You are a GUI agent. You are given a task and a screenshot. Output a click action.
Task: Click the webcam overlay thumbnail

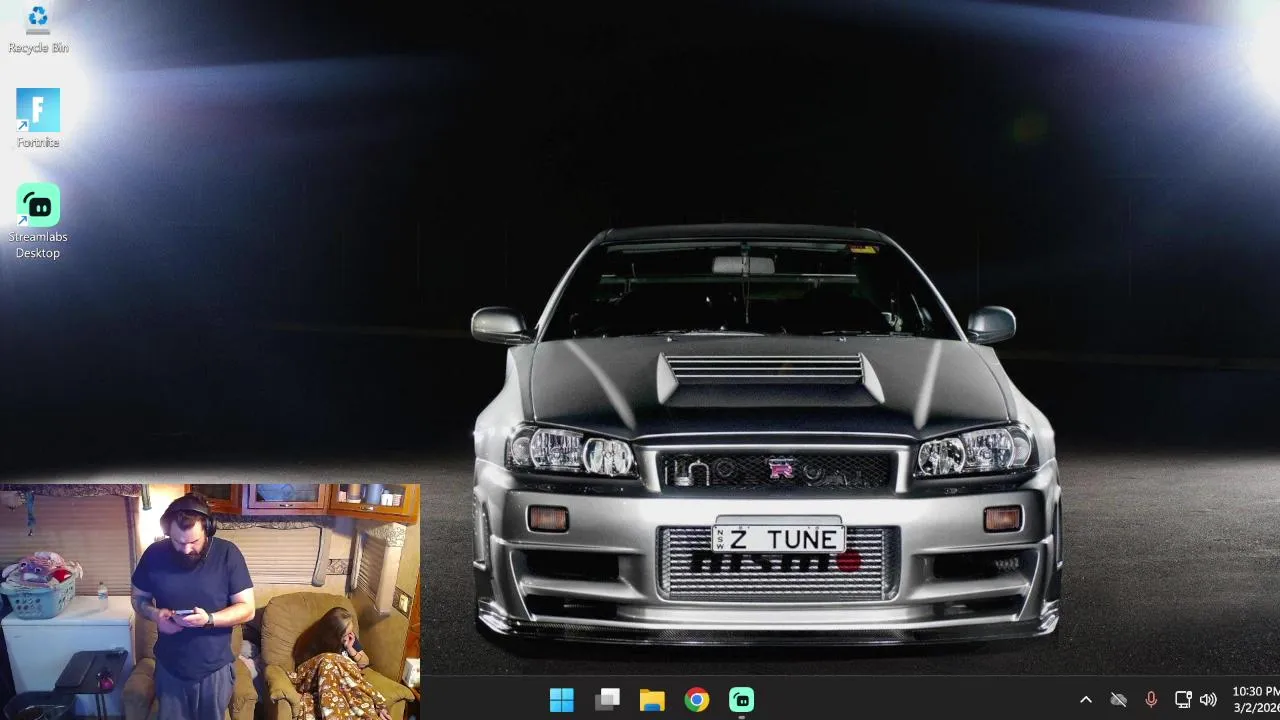tap(210, 602)
